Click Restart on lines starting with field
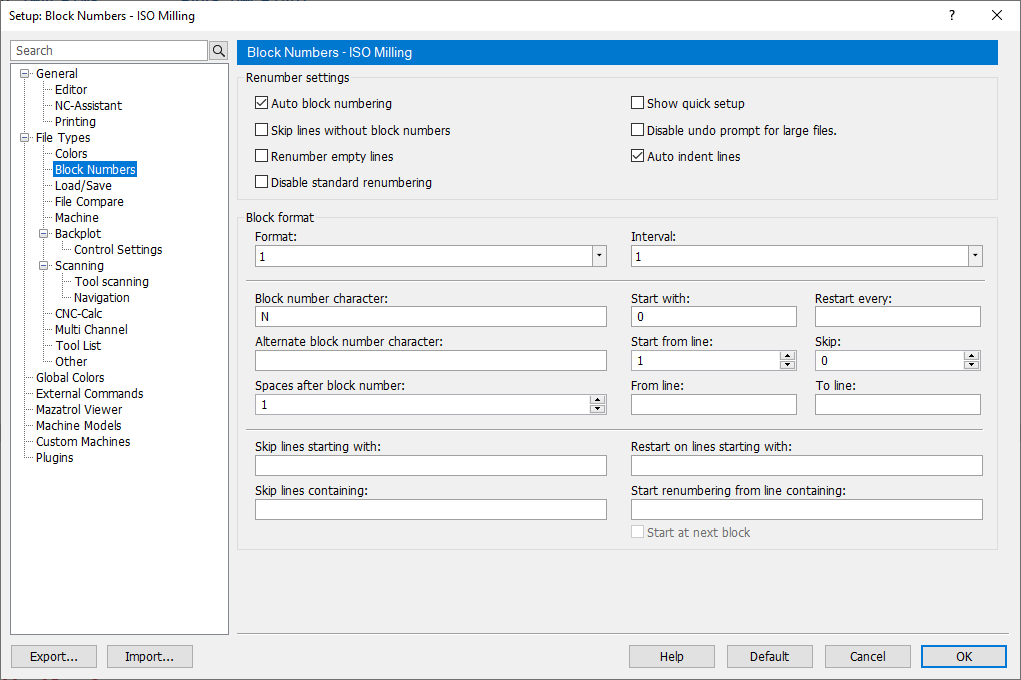 tap(806, 465)
